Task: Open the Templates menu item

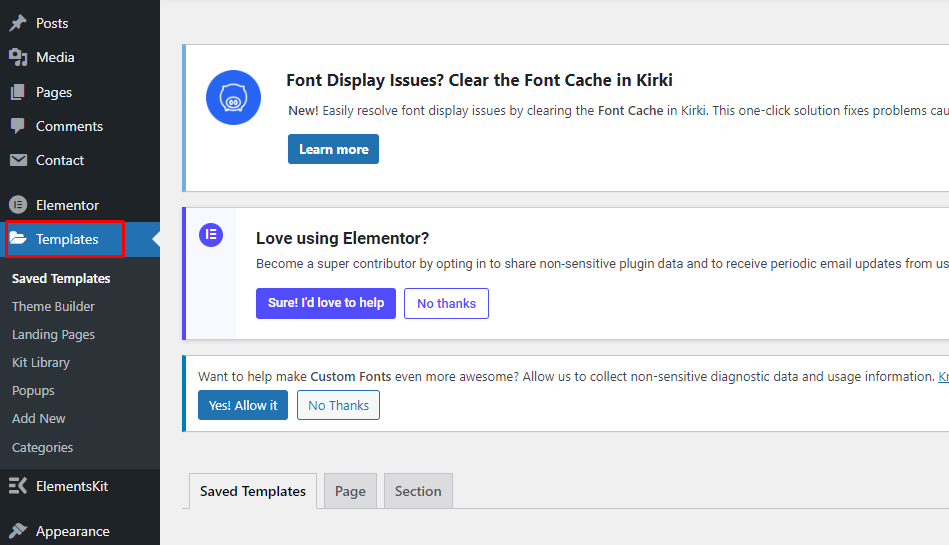Action: coord(65,239)
